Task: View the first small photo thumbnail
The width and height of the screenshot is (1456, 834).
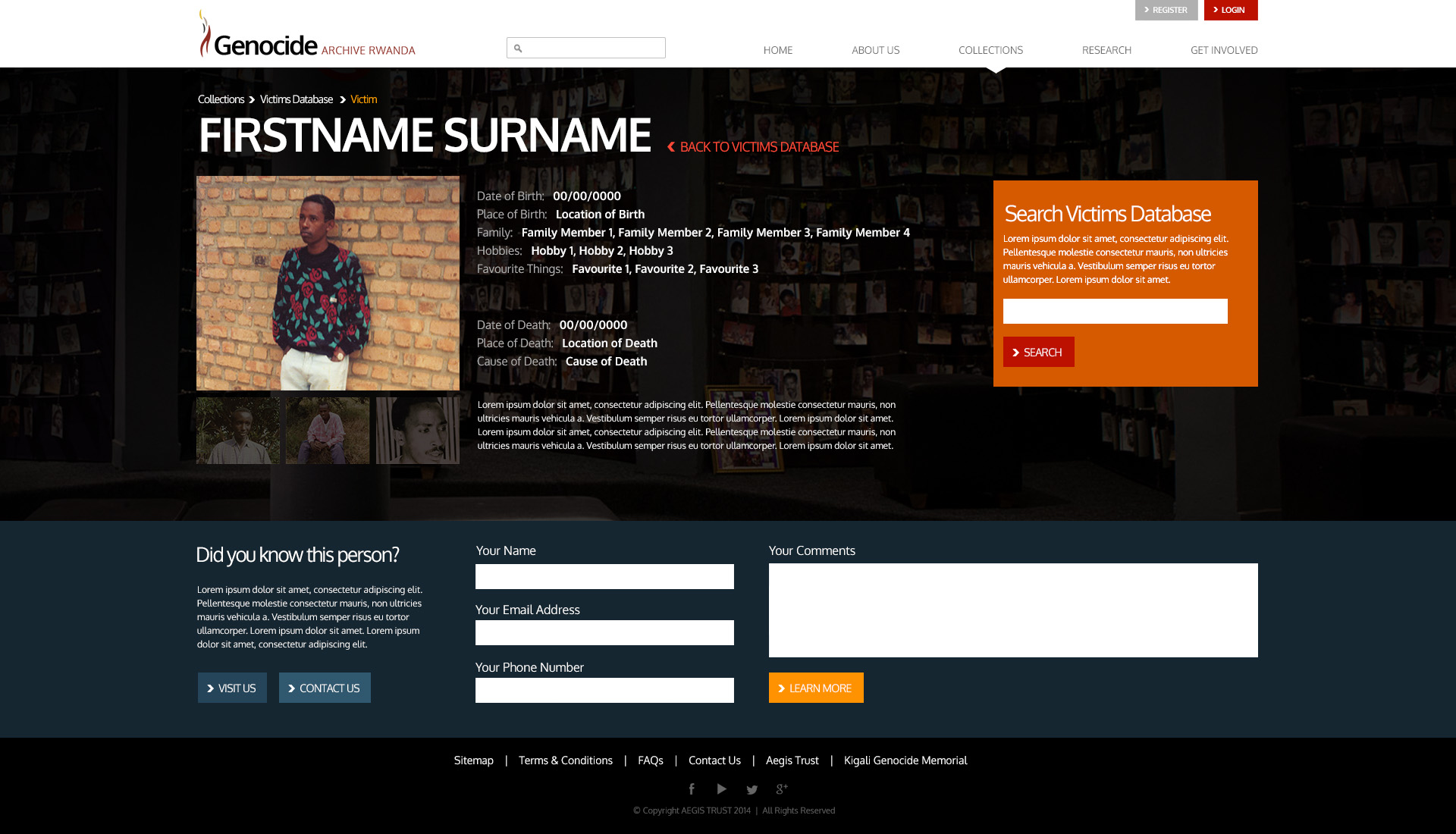Action: click(238, 431)
